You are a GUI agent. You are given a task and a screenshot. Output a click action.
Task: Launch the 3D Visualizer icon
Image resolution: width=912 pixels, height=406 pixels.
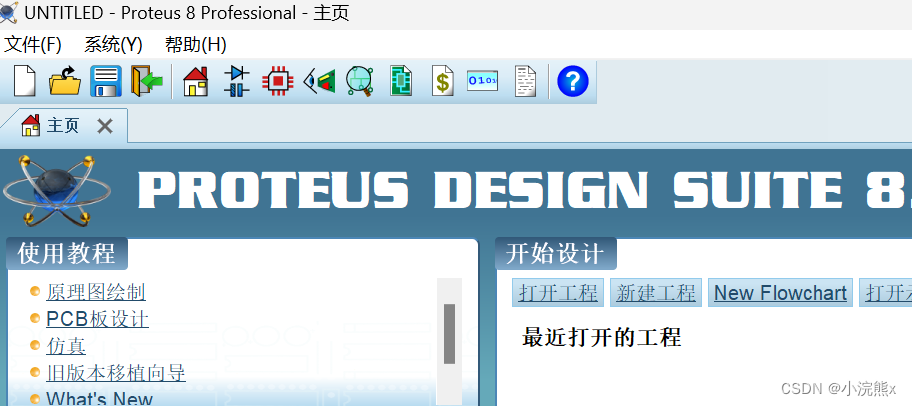319,81
